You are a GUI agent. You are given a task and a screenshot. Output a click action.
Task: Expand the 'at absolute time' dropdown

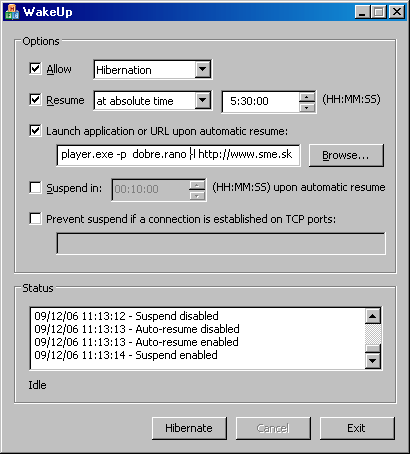[x=203, y=100]
